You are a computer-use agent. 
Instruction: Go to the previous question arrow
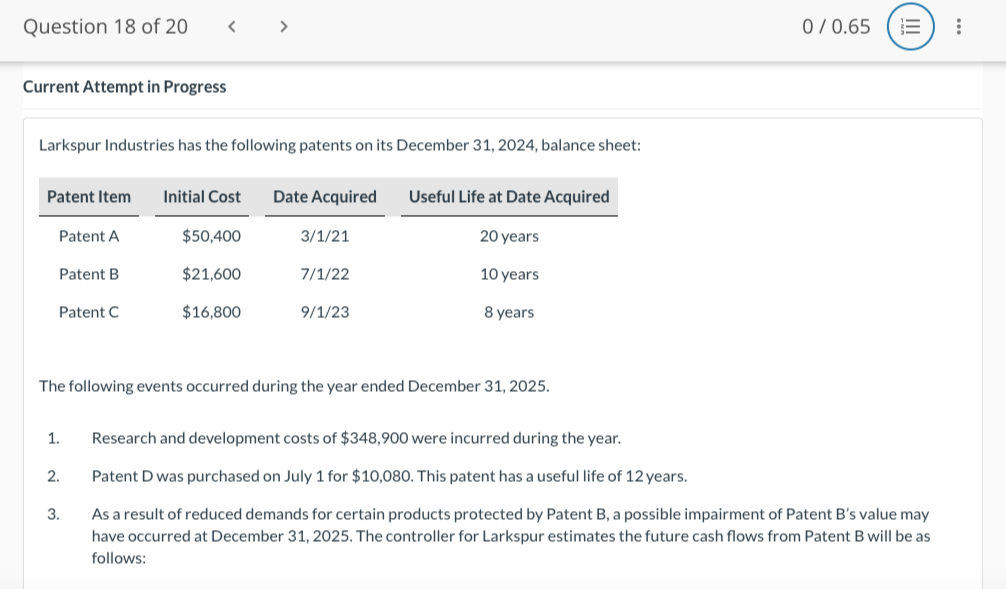coord(232,26)
